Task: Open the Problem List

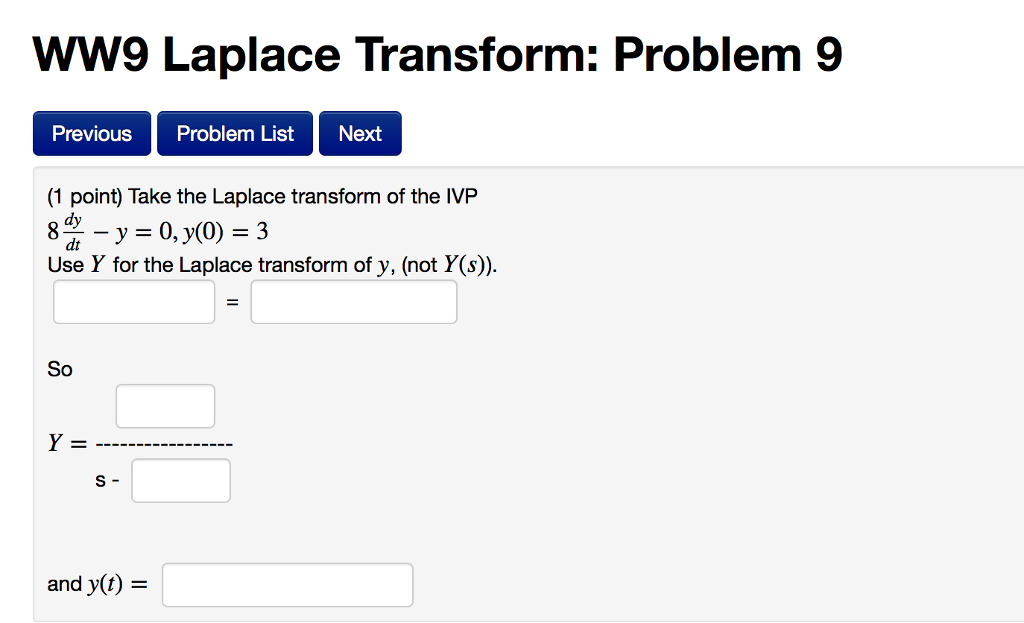Action: 234,133
